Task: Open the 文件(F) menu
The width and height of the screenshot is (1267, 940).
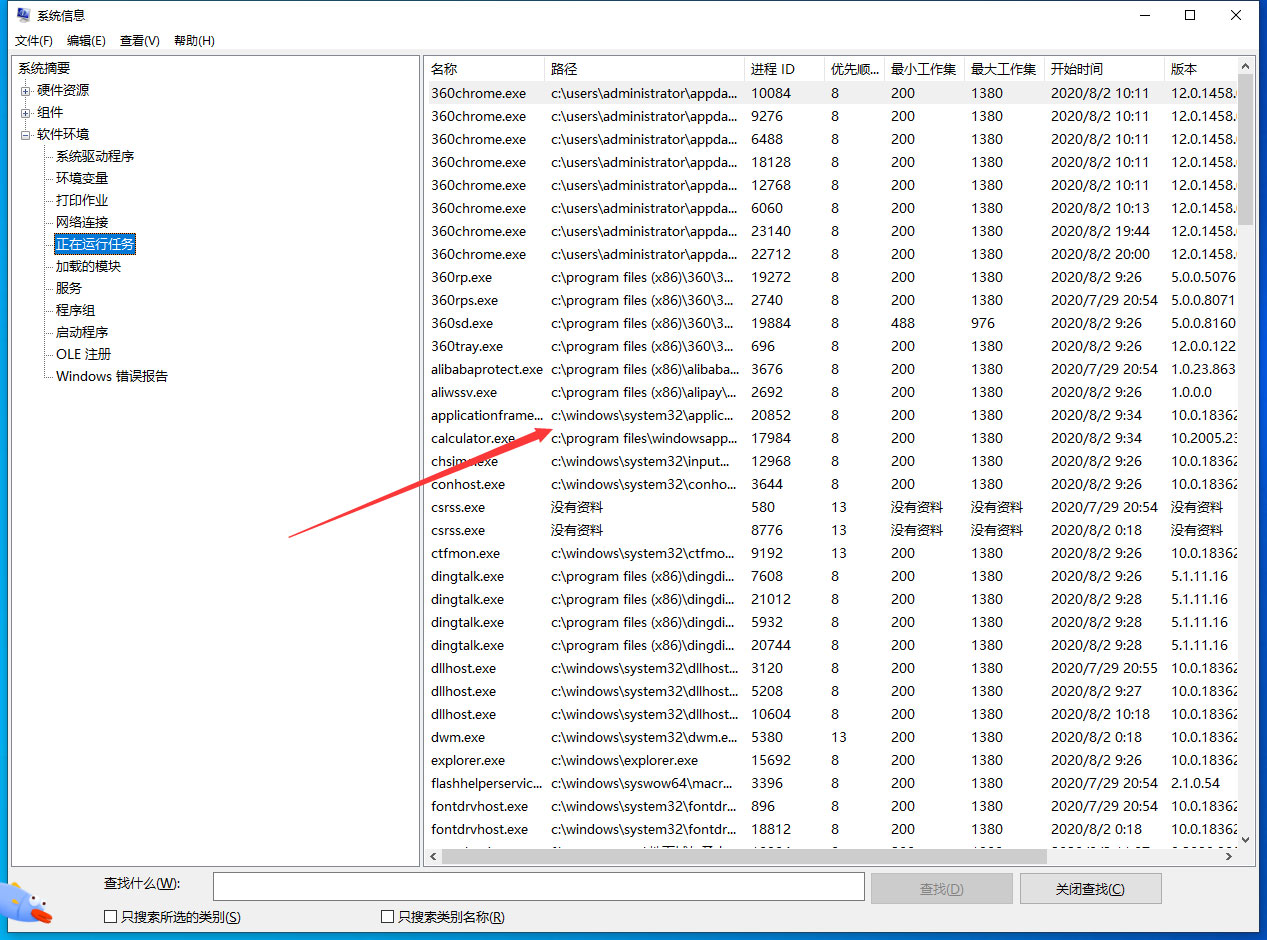Action: tap(34, 41)
